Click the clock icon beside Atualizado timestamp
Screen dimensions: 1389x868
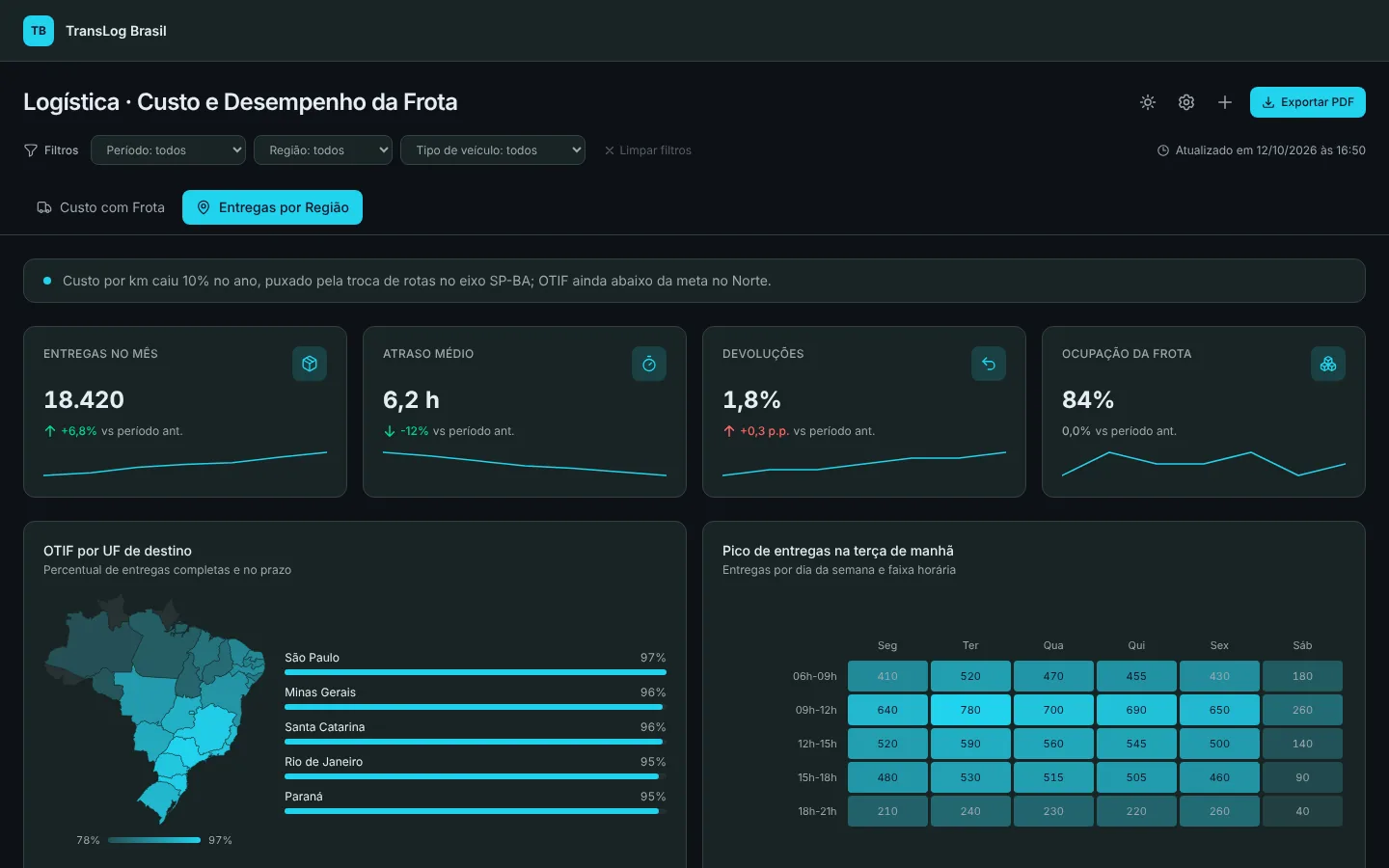[1163, 150]
